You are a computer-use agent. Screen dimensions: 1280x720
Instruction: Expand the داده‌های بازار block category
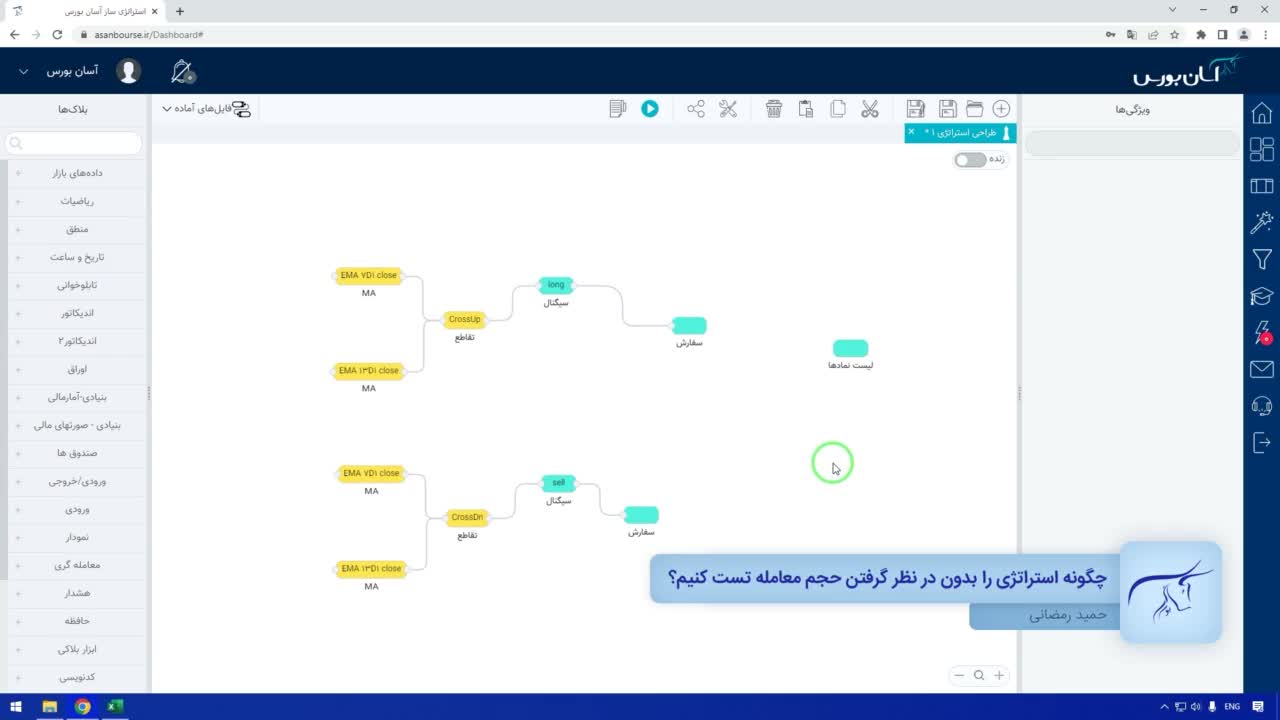[78, 173]
